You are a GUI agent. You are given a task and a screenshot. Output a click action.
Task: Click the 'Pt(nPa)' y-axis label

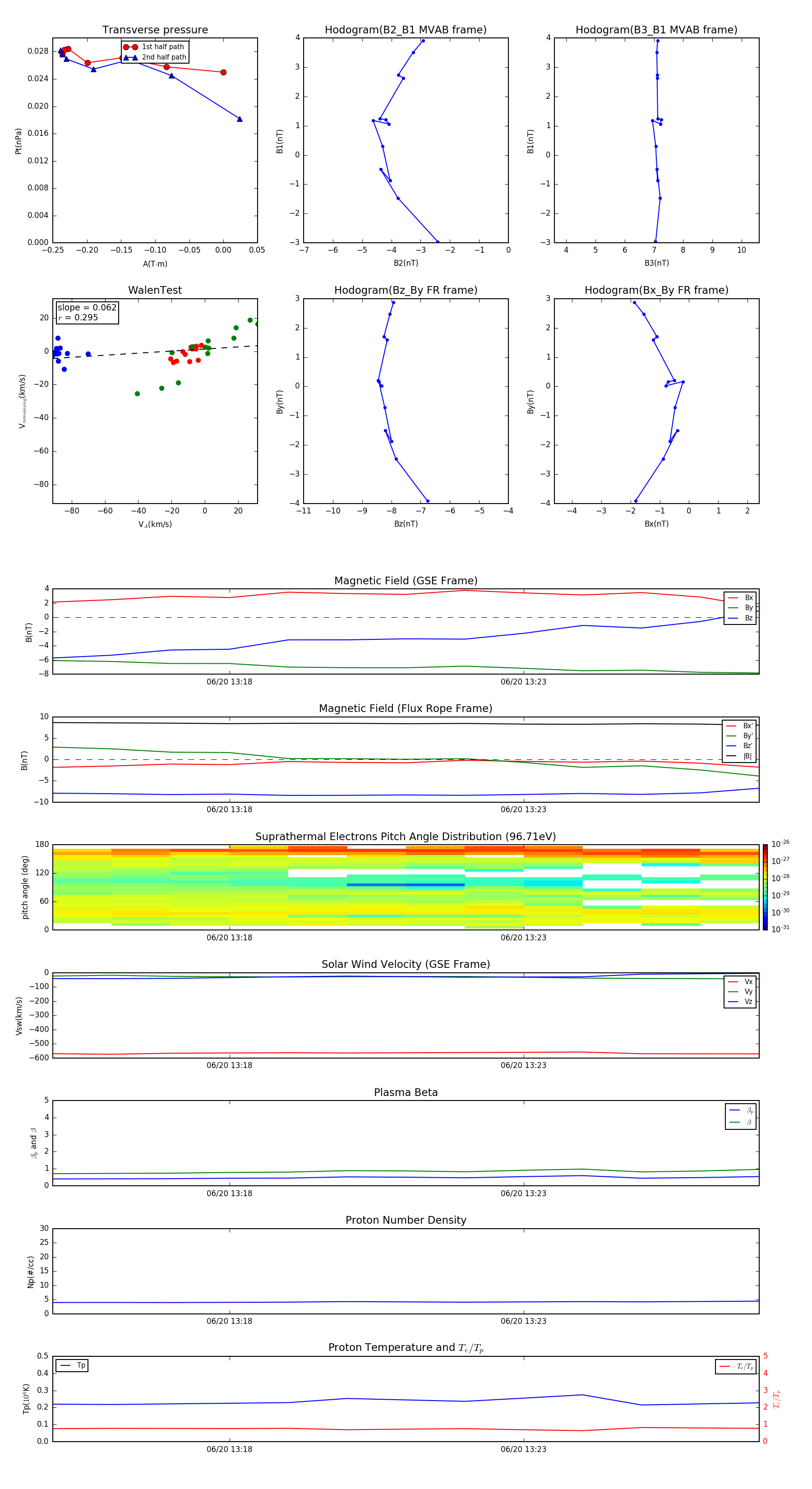point(18,141)
